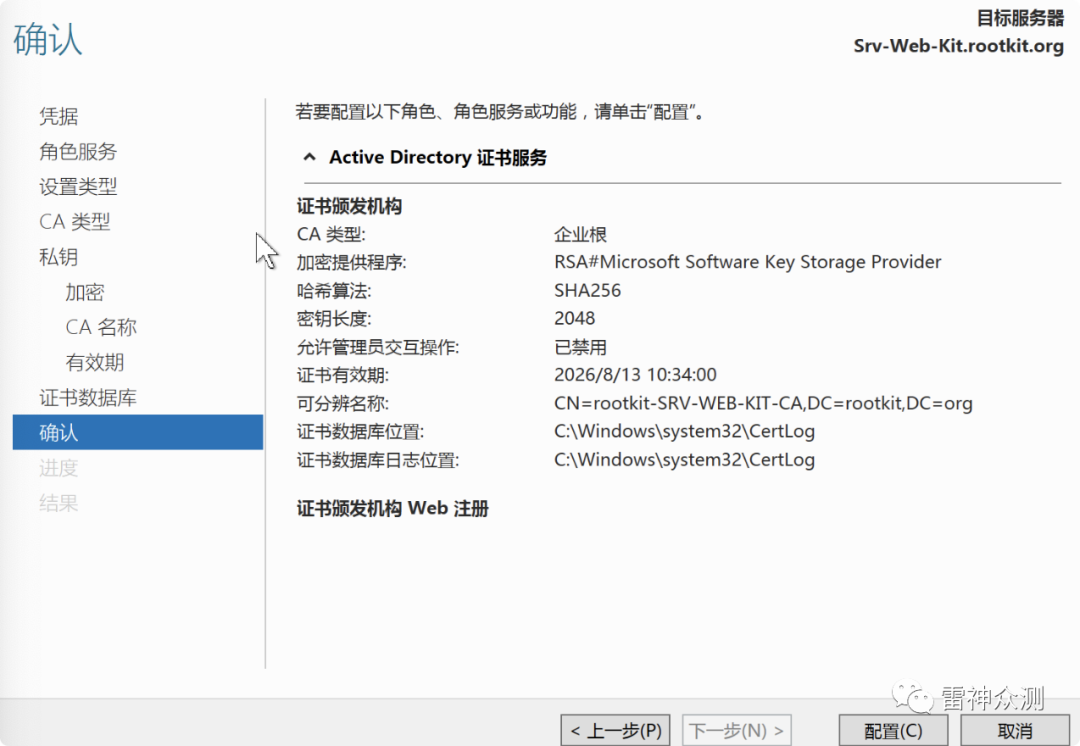Click the 已禁用 value

pyautogui.click(x=581, y=347)
